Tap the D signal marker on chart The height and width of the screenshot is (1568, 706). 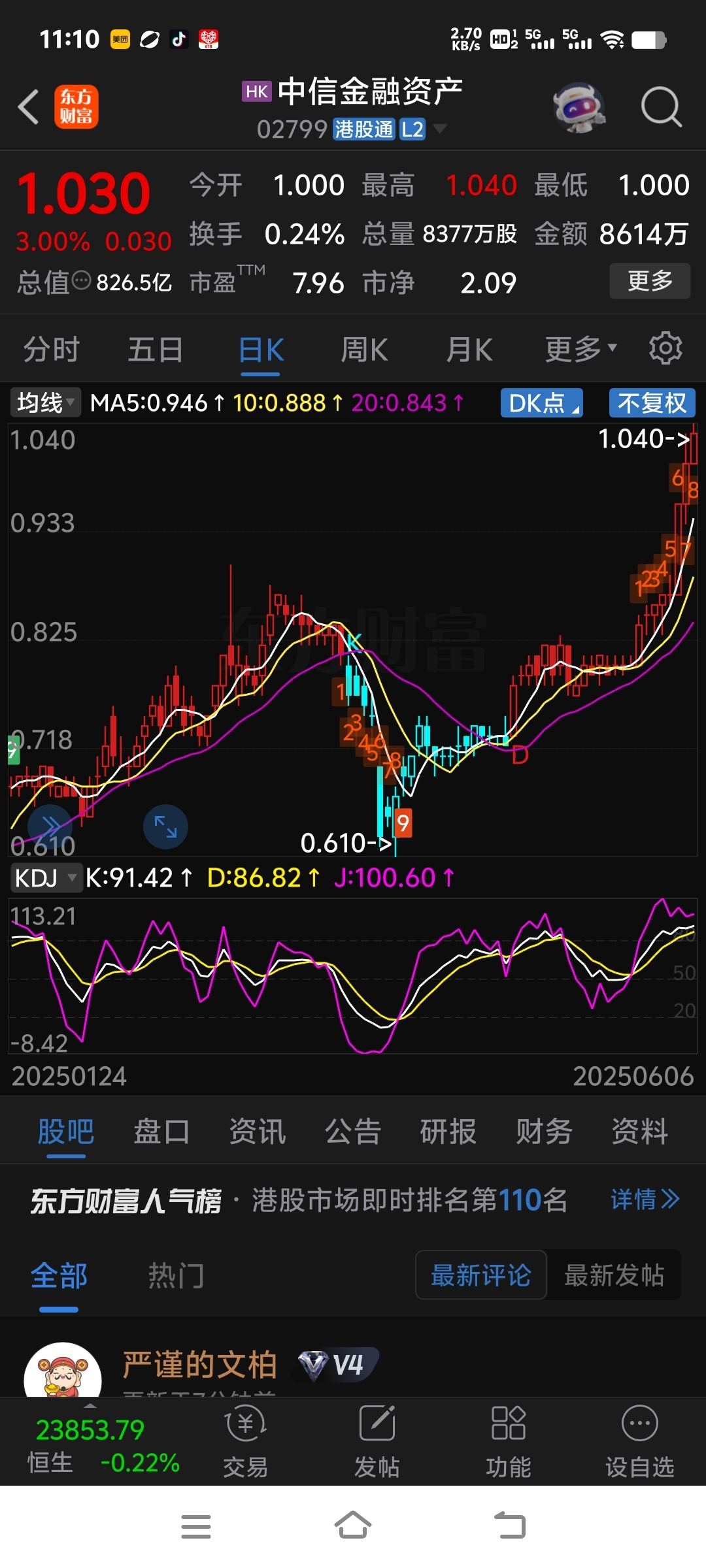(x=520, y=755)
